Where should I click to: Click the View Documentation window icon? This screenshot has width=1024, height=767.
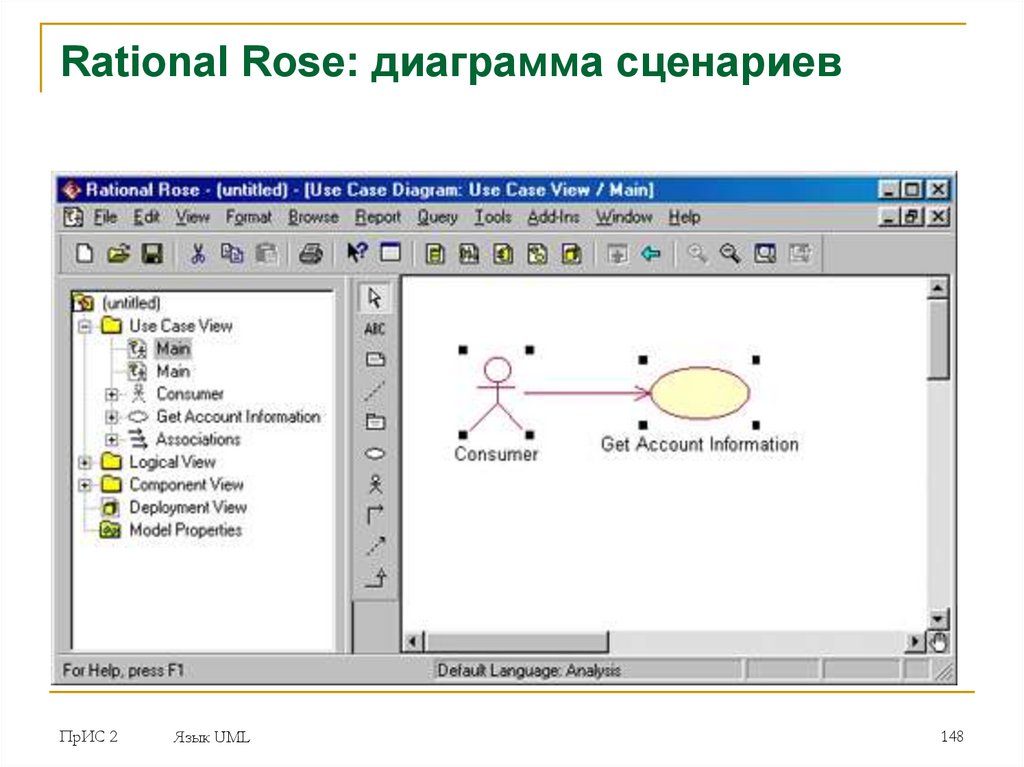coord(391,253)
